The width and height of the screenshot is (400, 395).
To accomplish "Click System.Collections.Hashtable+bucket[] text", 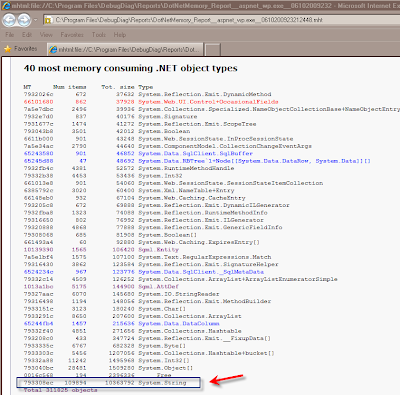I will [x=206, y=353].
